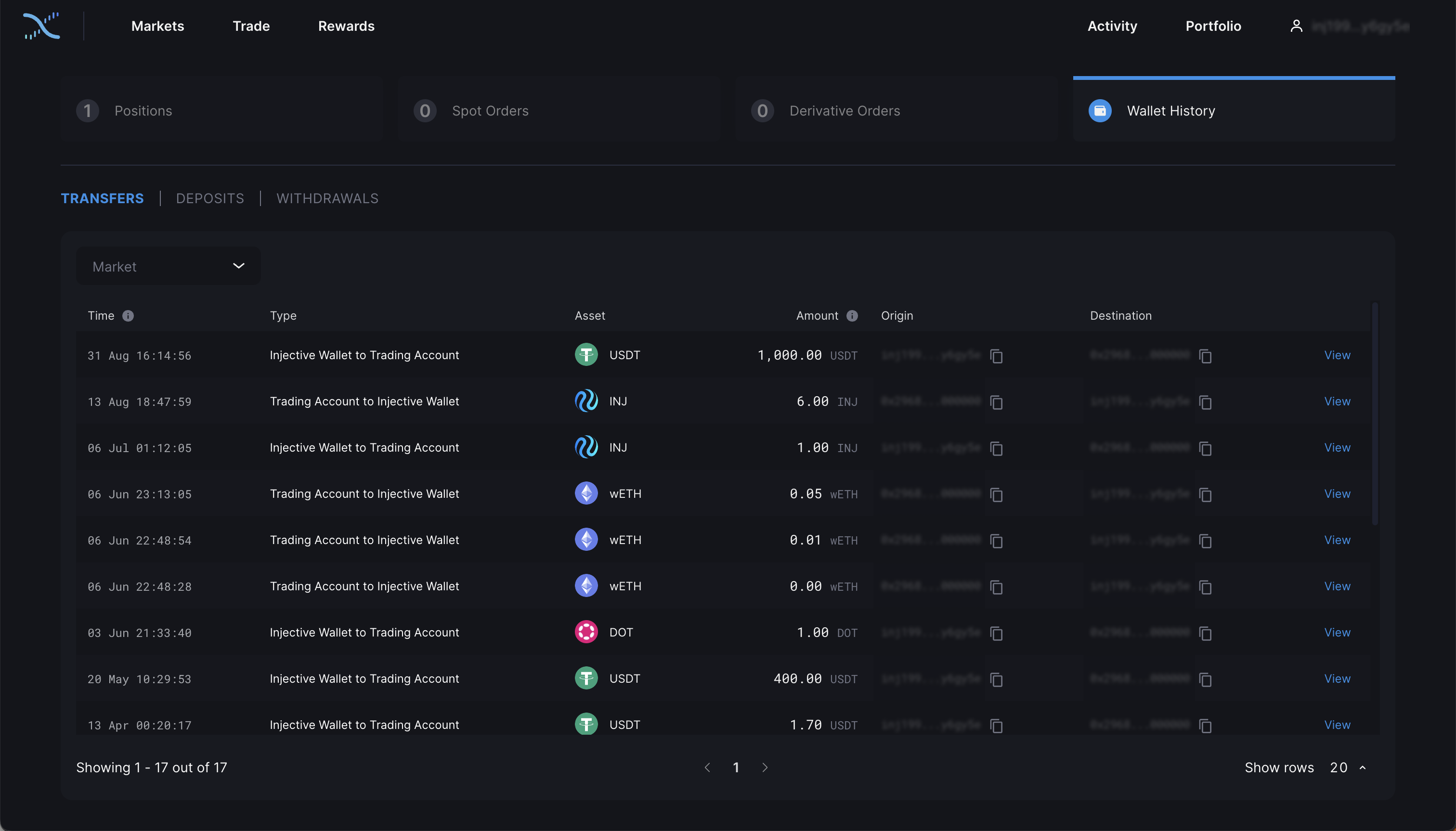Click page number 1

(736, 767)
